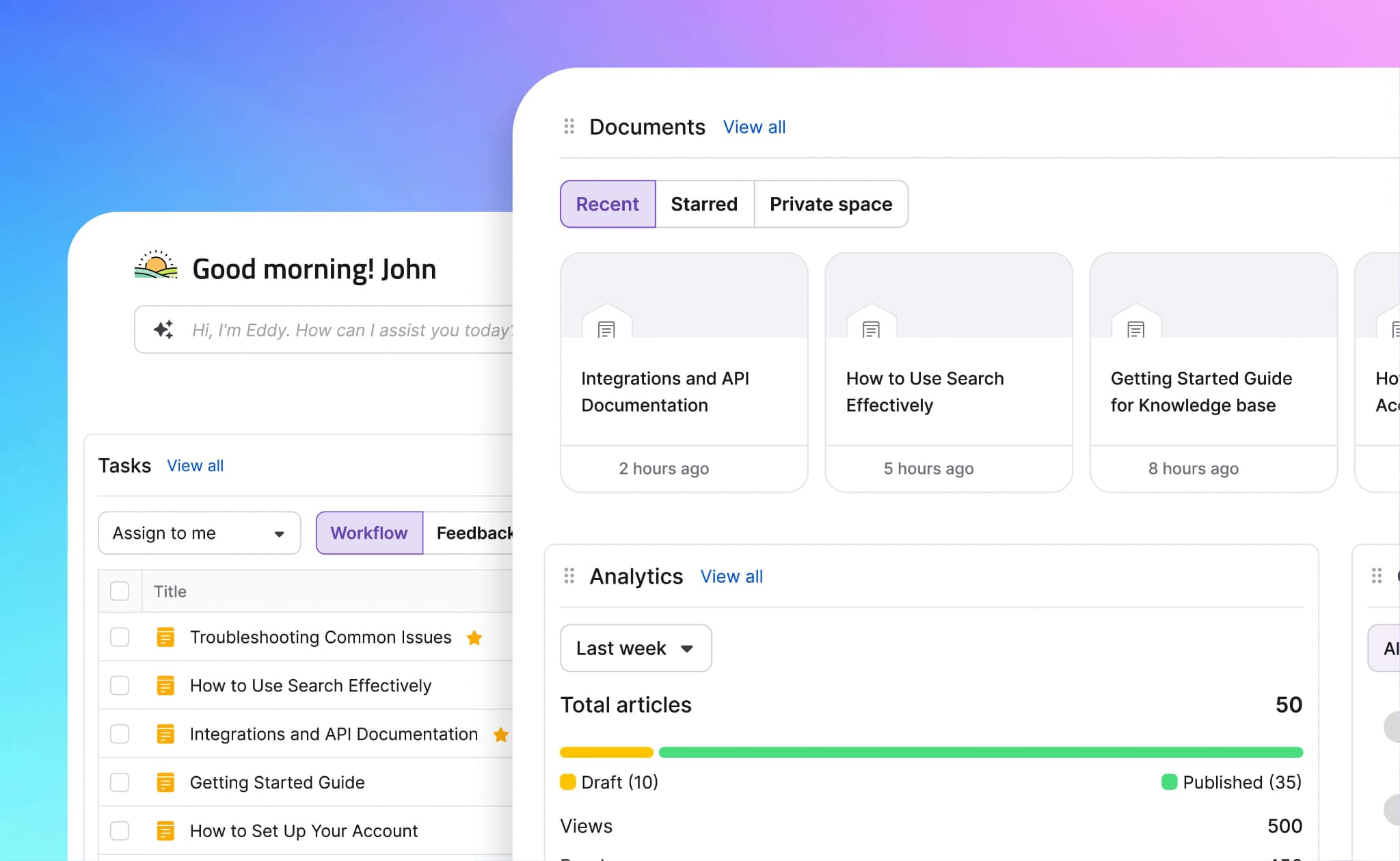The width and height of the screenshot is (1400, 861).
Task: Open the Integrations and API Documentation card
Action: (x=684, y=372)
